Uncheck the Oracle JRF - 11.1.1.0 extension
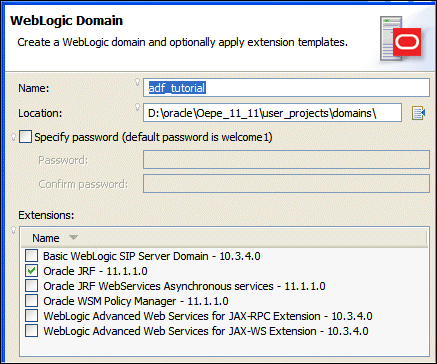The height and width of the screenshot is (364, 437). (x=32, y=271)
